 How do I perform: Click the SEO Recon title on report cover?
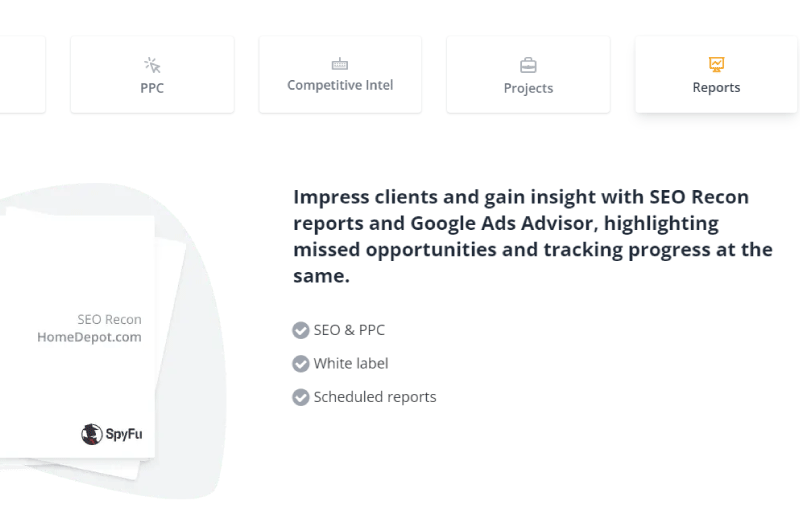pyautogui.click(x=109, y=320)
